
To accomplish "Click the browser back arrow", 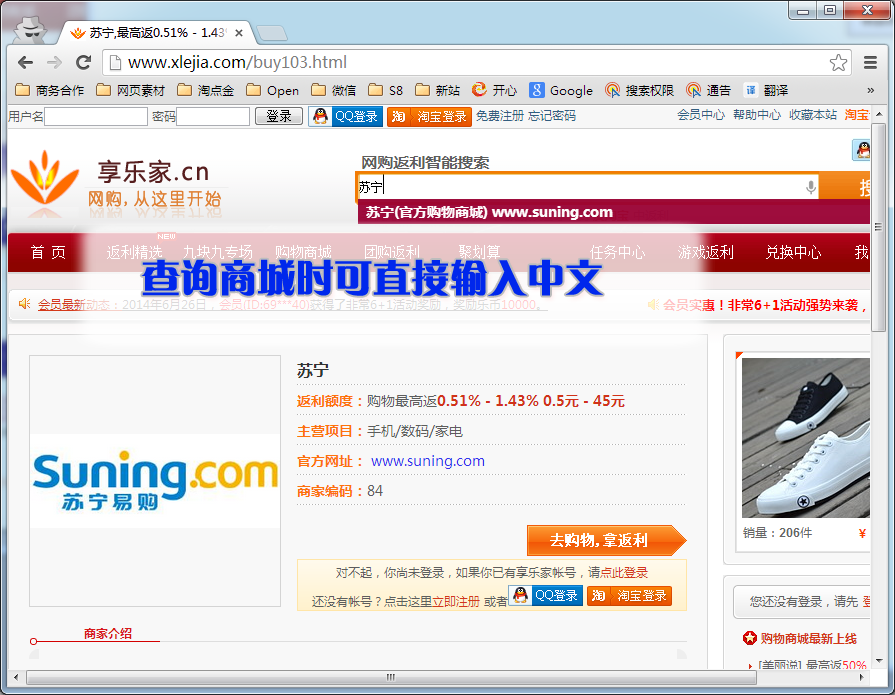I will [x=26, y=62].
